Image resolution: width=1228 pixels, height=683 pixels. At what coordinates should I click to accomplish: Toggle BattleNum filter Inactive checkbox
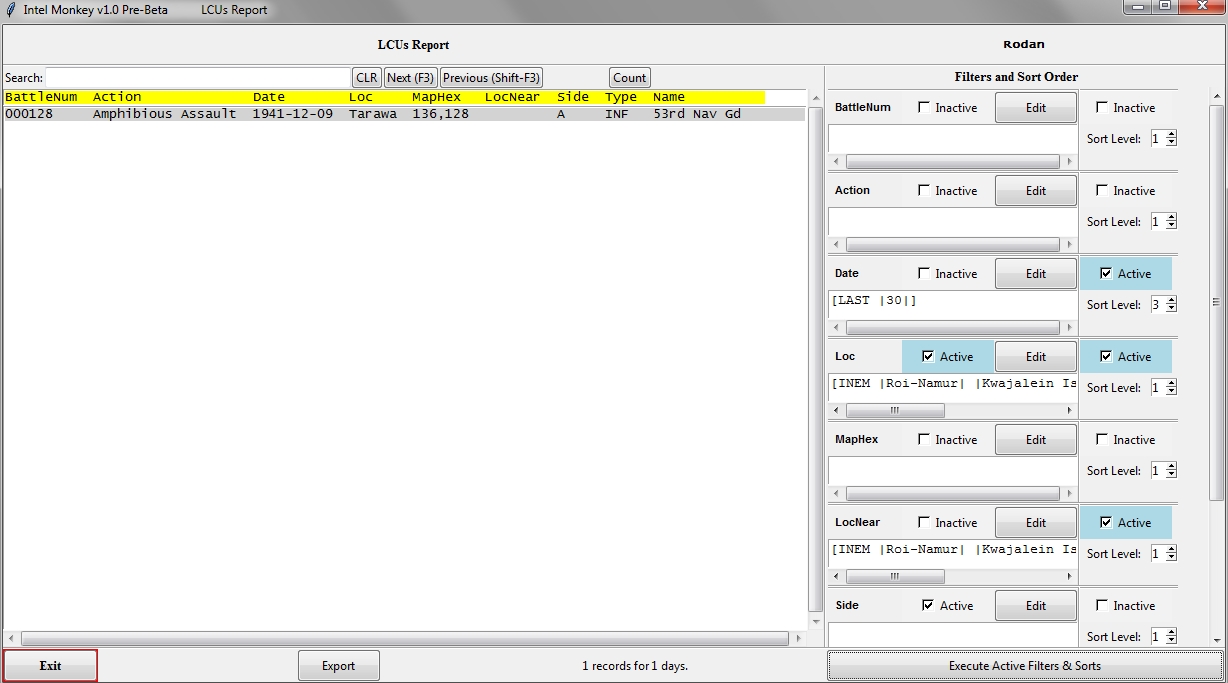[x=924, y=108]
